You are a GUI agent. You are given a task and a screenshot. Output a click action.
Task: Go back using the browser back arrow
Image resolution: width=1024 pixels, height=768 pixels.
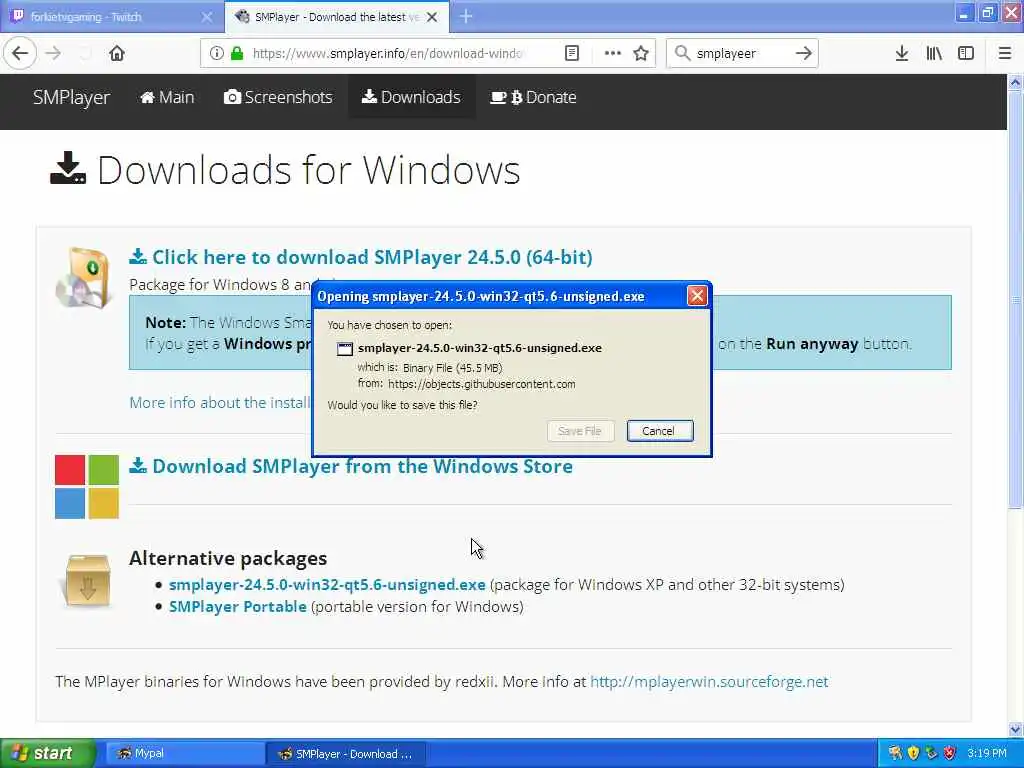(20, 54)
